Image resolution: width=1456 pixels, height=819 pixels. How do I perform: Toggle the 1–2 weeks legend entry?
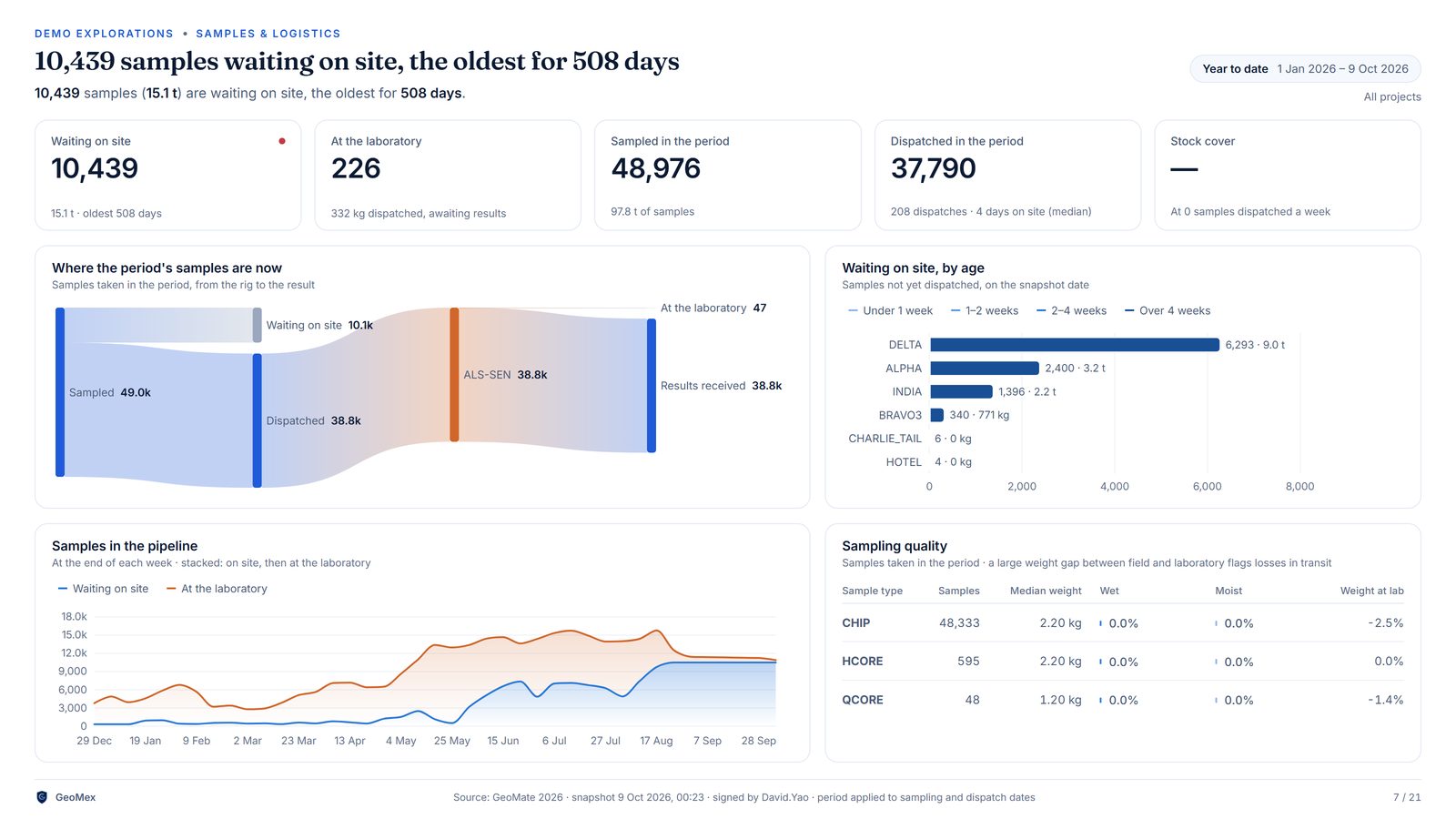coord(985,310)
